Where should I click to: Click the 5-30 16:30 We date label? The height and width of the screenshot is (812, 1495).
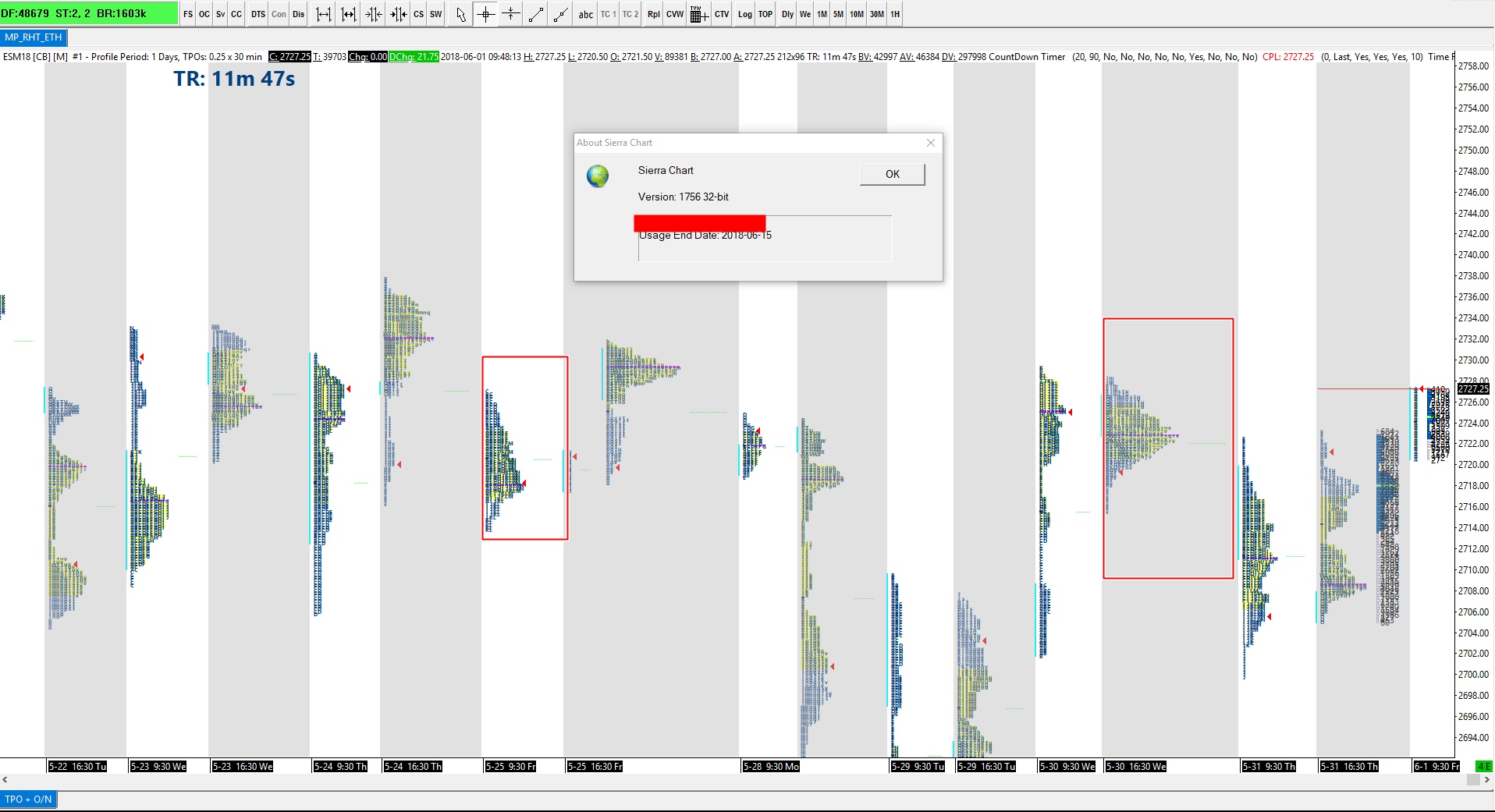tap(1136, 767)
